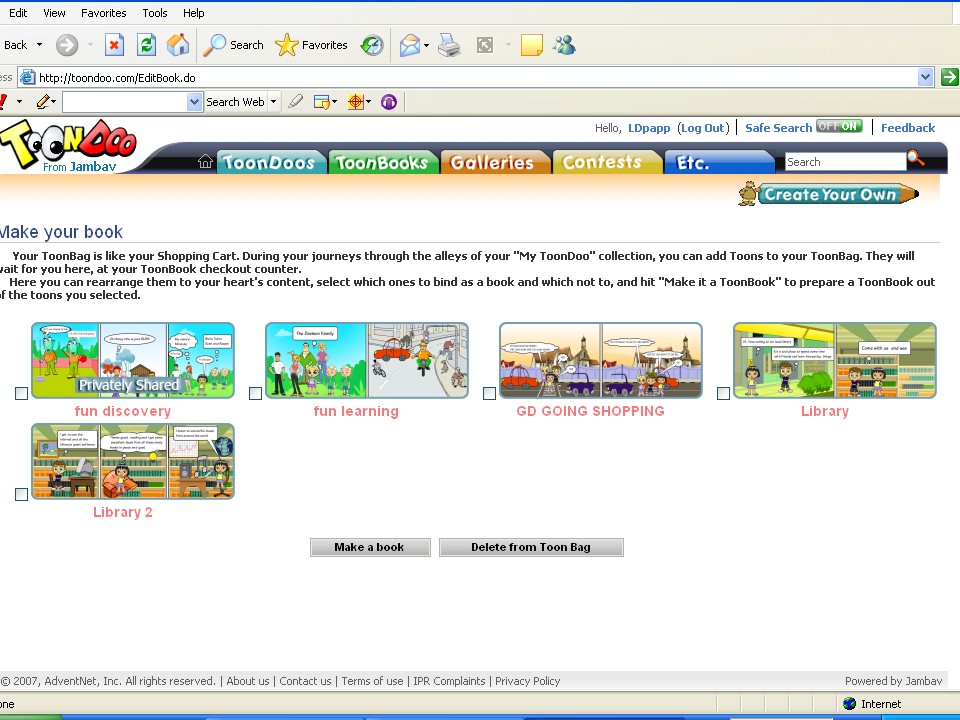
Task: Open the History icon
Action: pos(372,45)
